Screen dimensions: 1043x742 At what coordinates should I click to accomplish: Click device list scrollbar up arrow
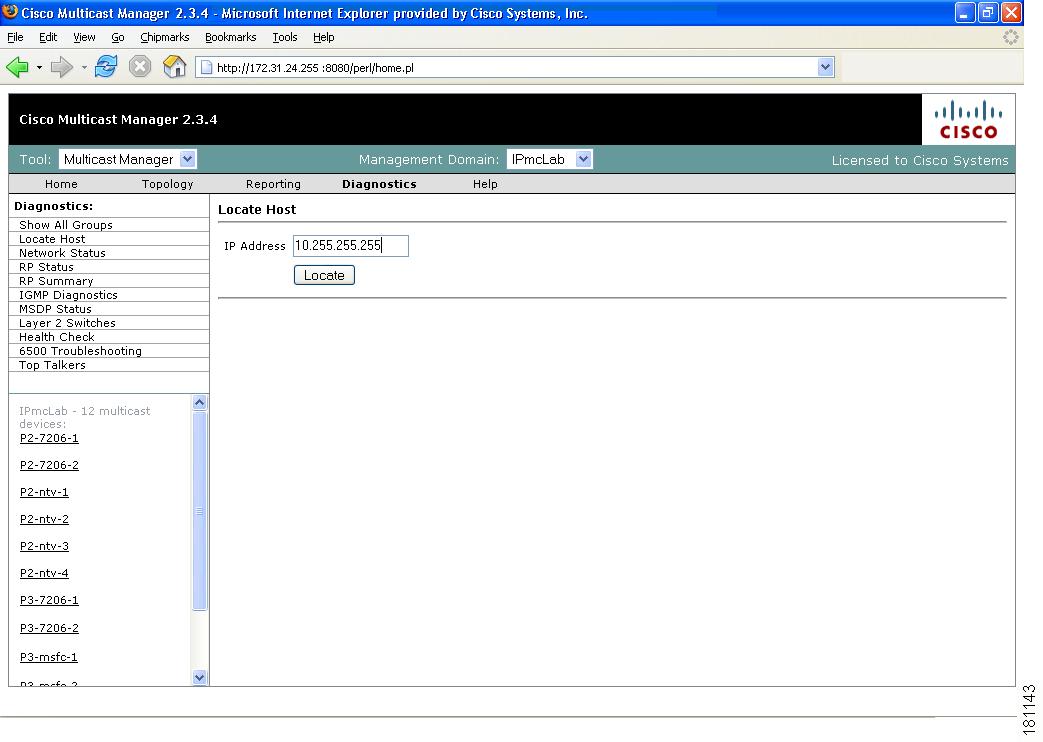pyautogui.click(x=200, y=403)
